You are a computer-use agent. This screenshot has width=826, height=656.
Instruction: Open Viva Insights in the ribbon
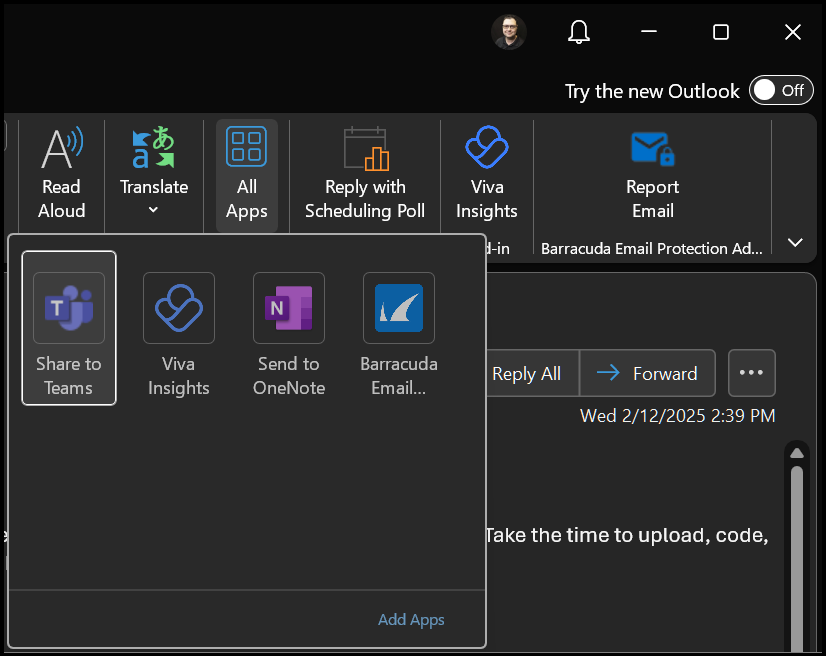coord(487,174)
